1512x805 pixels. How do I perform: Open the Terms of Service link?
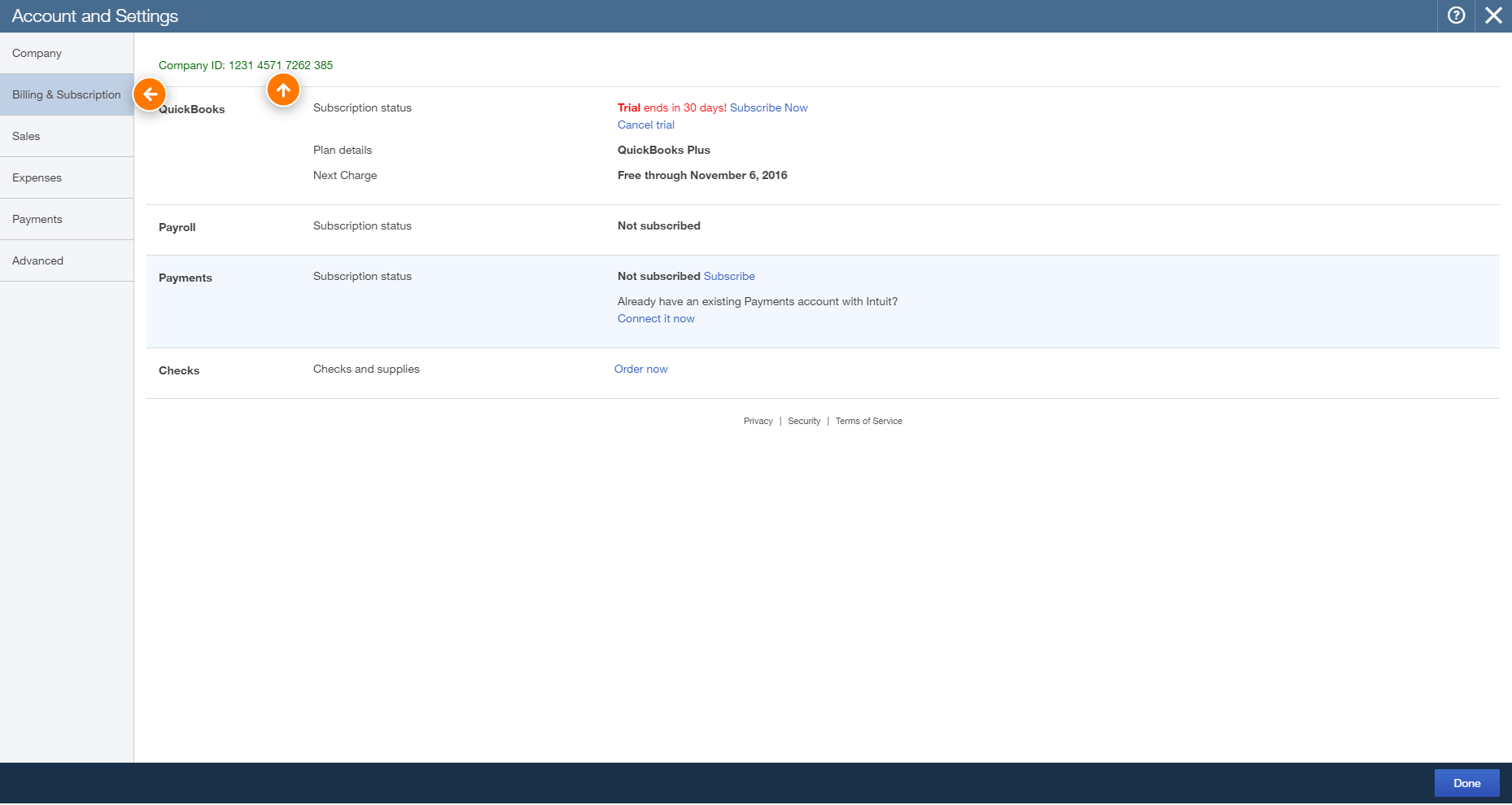868,421
